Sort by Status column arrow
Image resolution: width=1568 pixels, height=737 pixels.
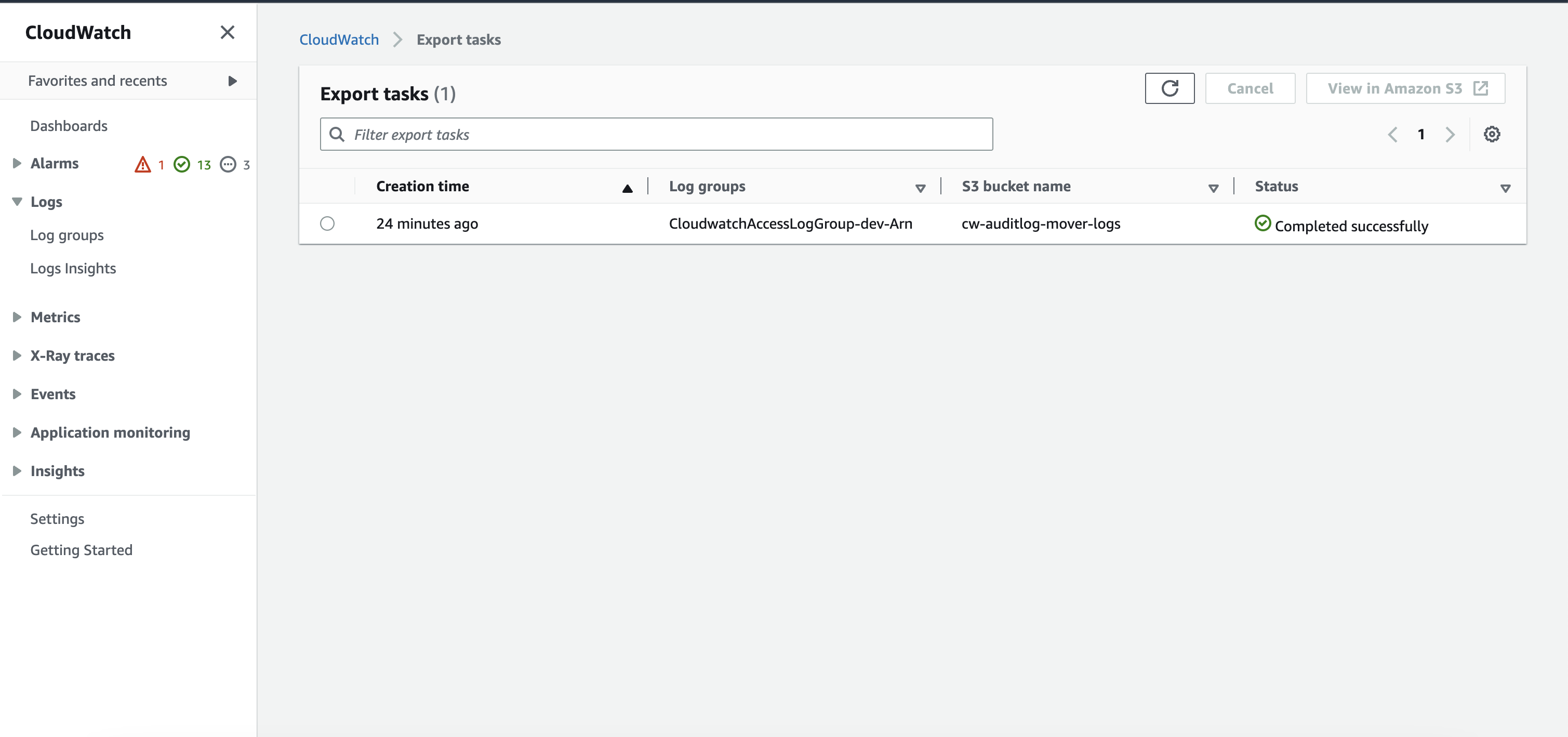(x=1505, y=189)
